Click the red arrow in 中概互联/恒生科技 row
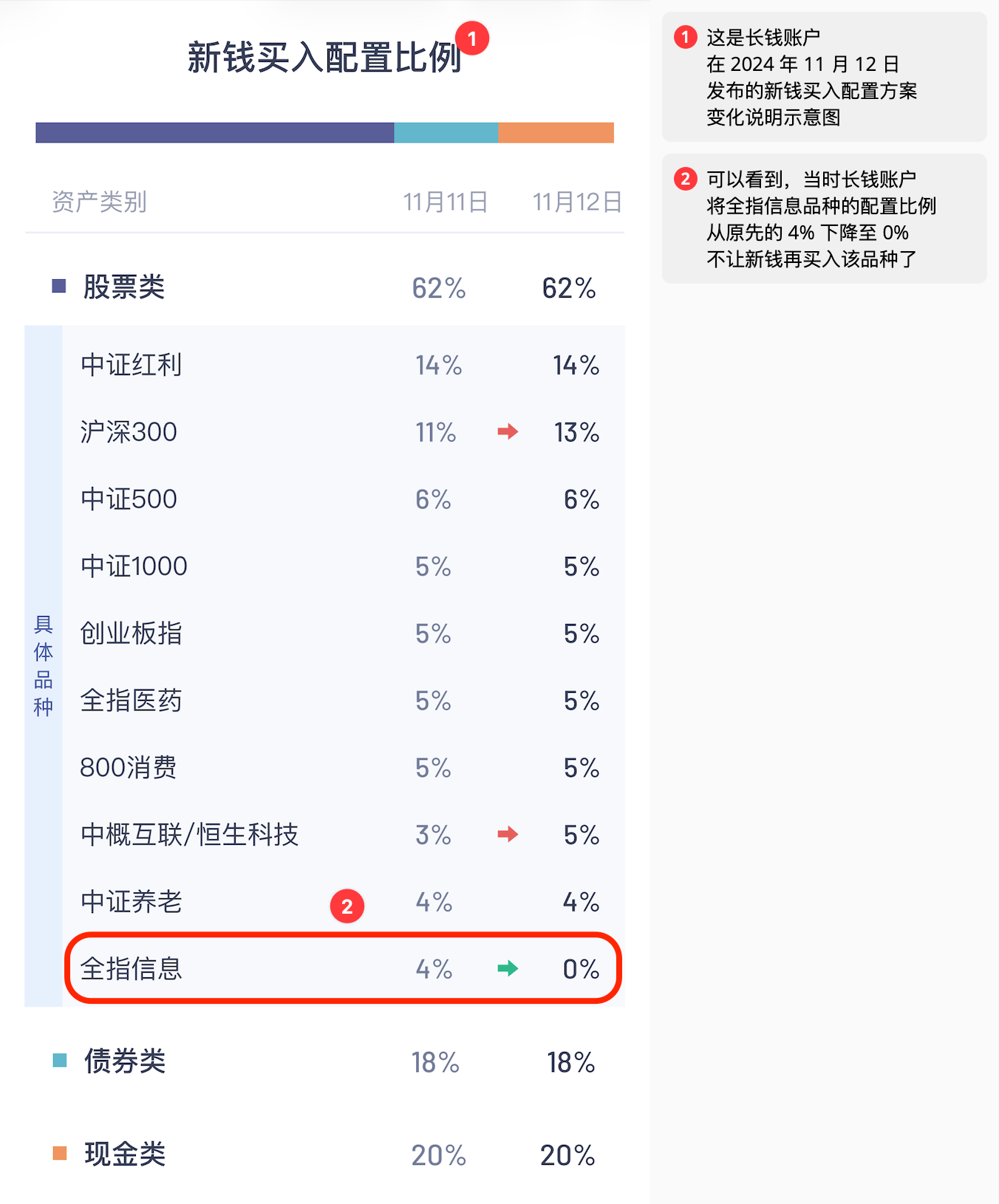The width and height of the screenshot is (999, 1204). [508, 835]
